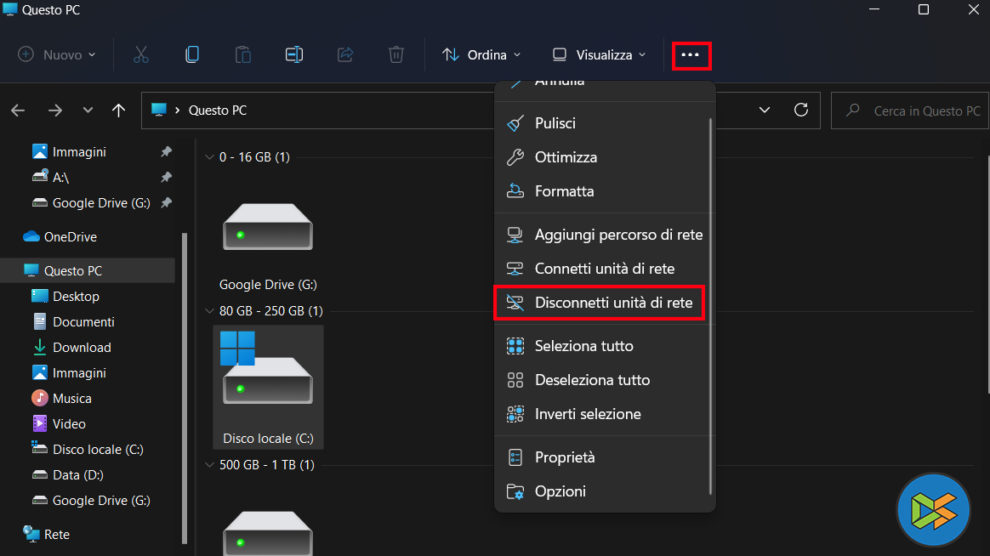Click the Share icon in toolbar
This screenshot has height=556, width=990.
pos(345,55)
